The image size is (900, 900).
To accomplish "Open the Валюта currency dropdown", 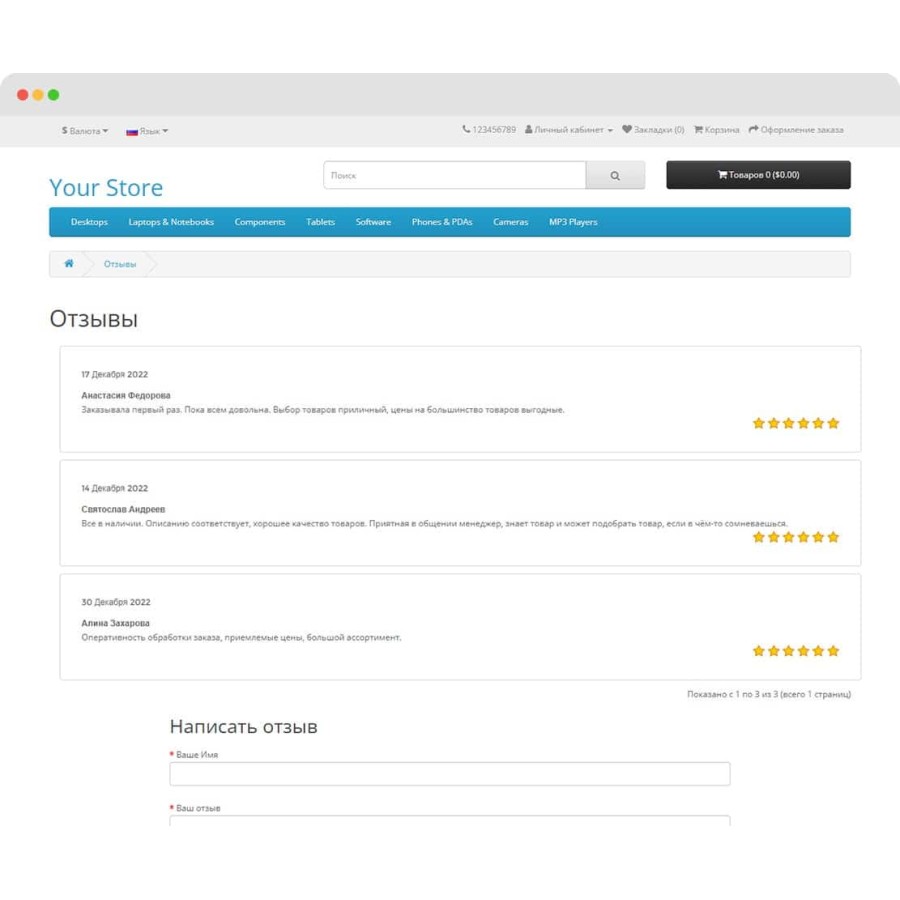I will (x=85, y=131).
